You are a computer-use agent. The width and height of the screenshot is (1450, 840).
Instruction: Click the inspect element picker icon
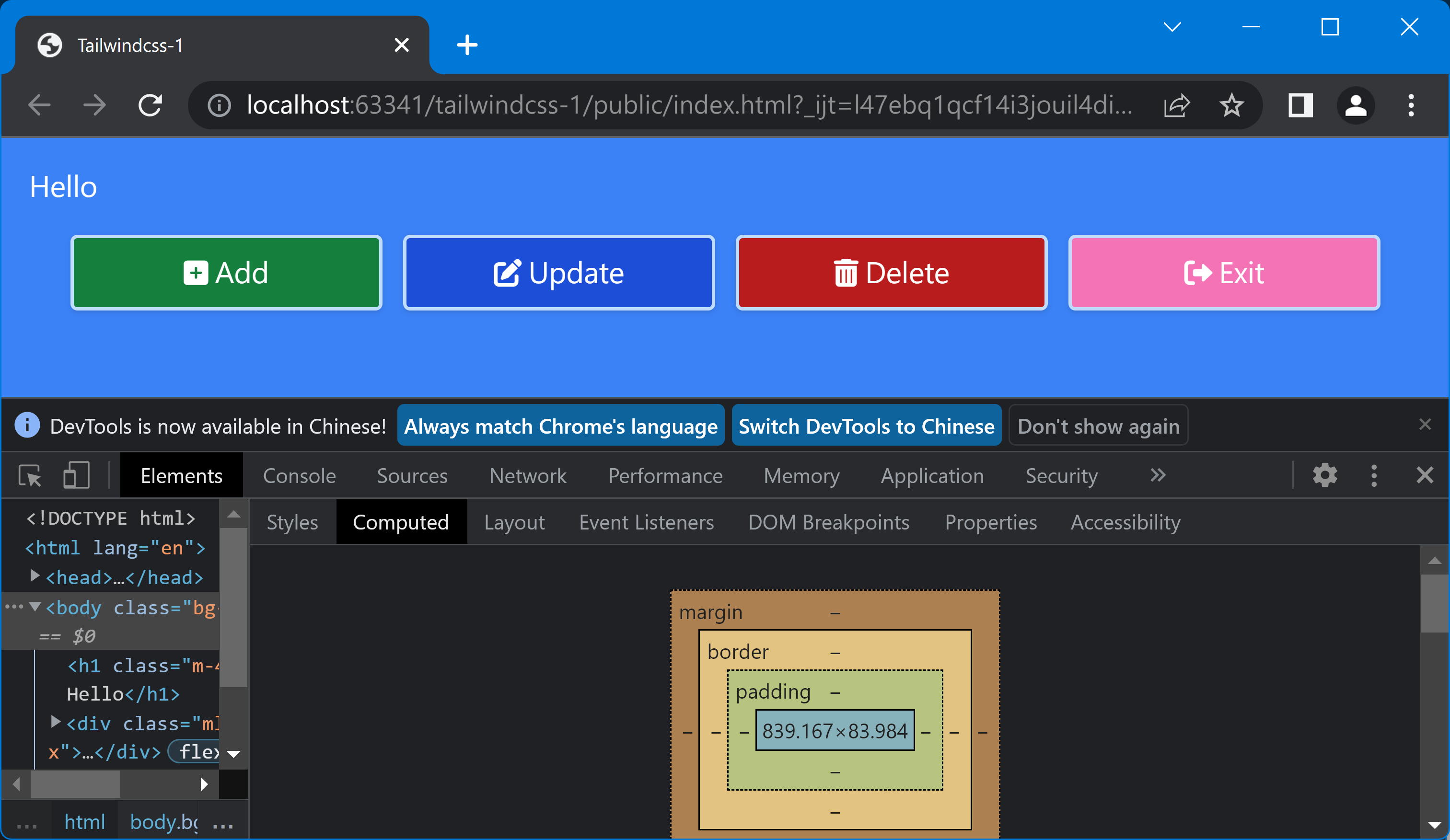(x=30, y=476)
